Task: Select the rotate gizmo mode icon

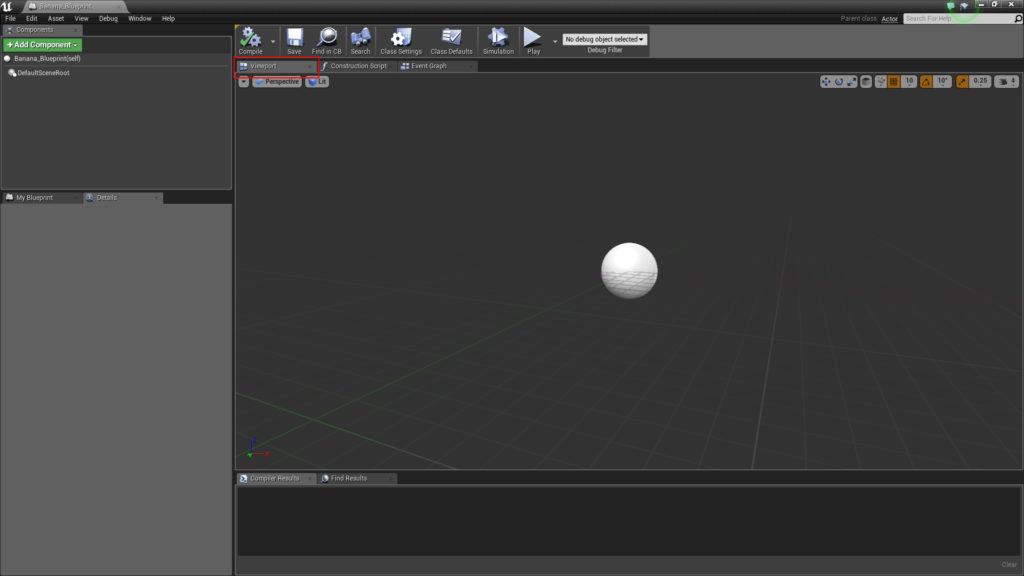Action: 839,82
